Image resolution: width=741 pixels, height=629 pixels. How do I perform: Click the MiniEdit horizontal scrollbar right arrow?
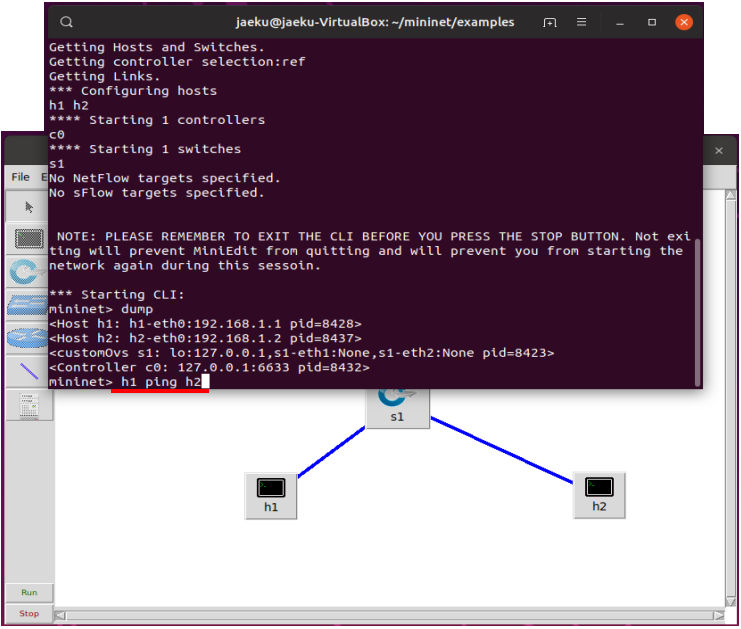[719, 616]
